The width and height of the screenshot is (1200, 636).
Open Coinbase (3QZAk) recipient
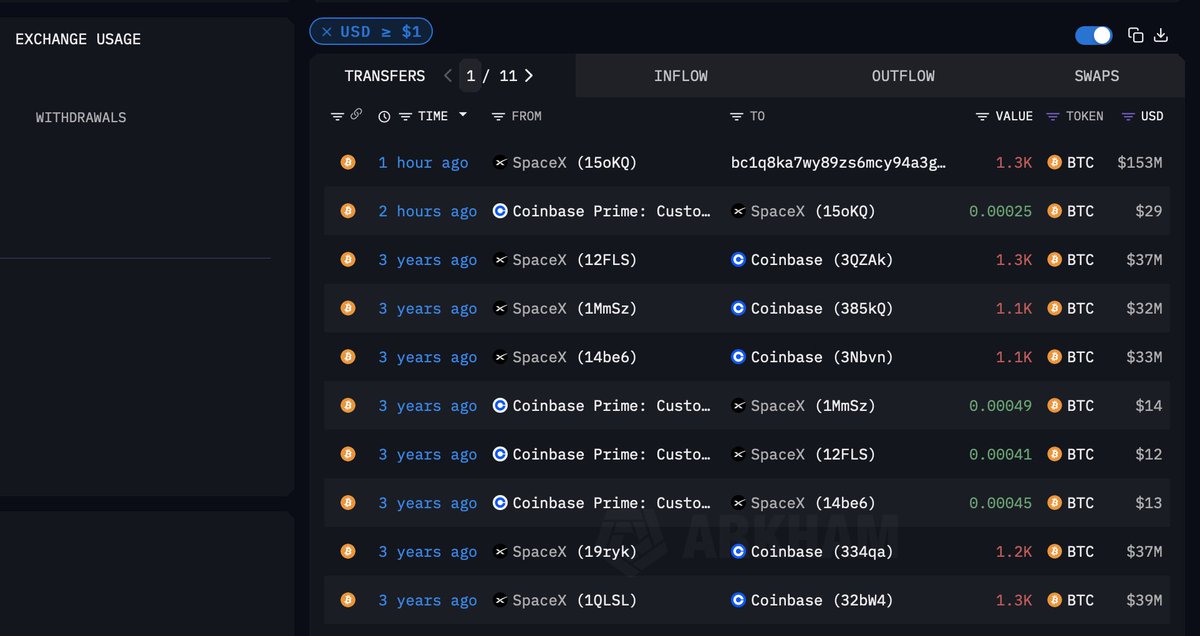click(822, 260)
